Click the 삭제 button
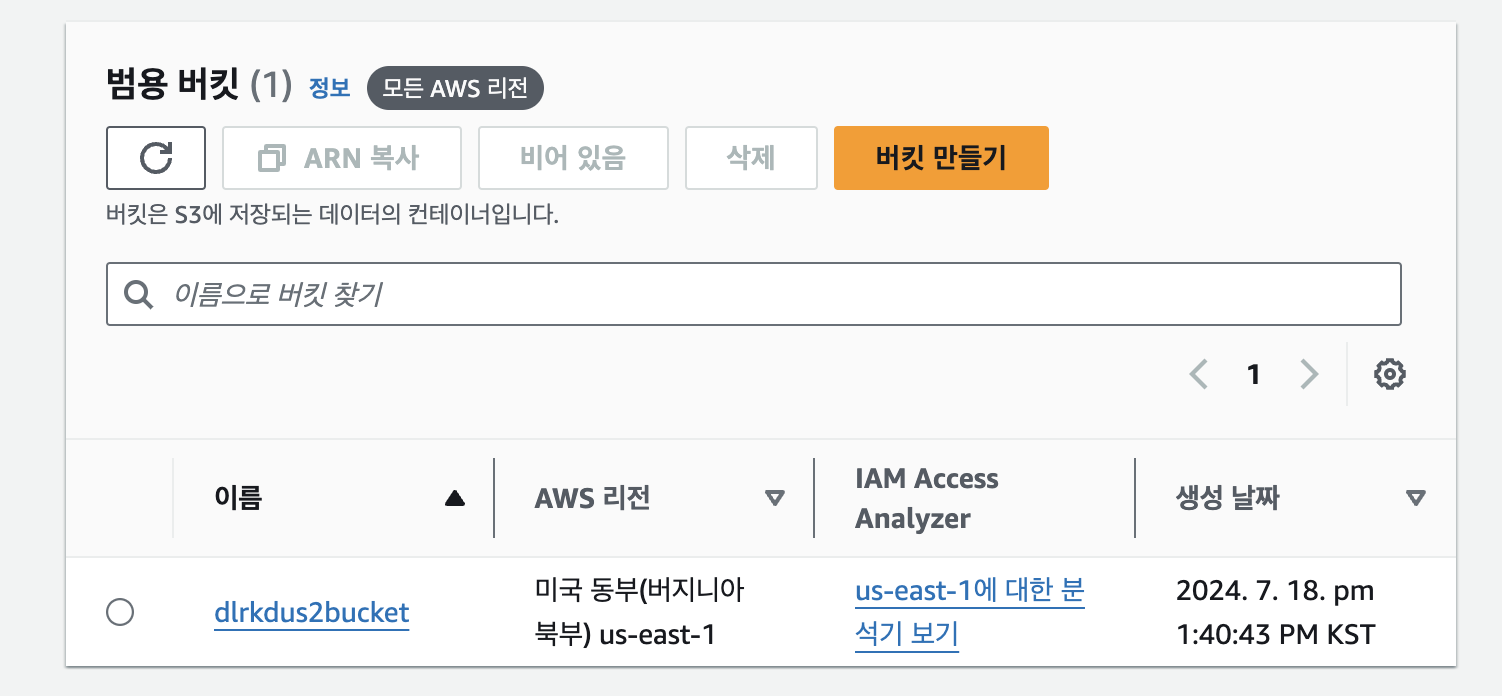This screenshot has width=1502, height=696. (x=751, y=157)
